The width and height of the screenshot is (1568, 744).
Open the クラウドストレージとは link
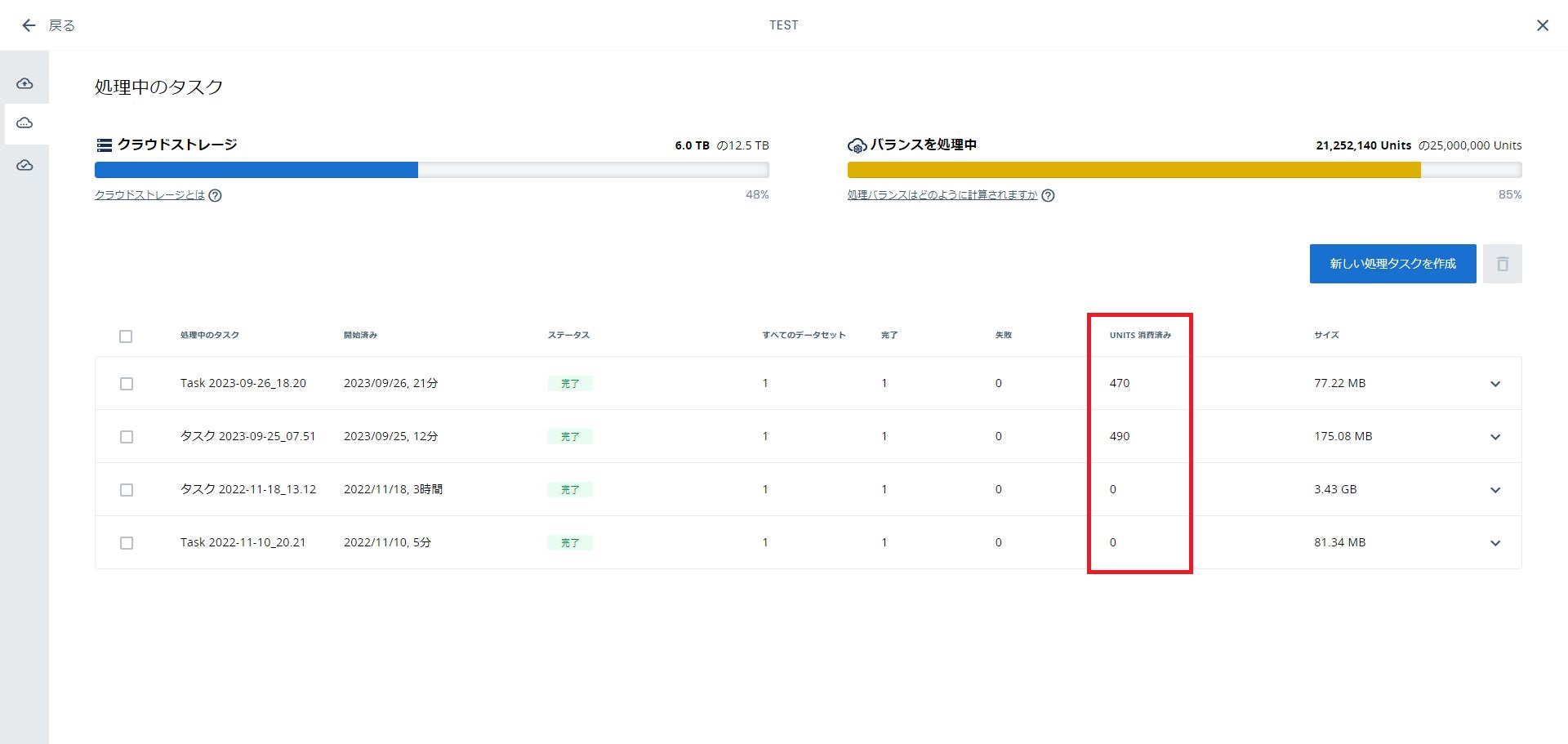point(149,195)
